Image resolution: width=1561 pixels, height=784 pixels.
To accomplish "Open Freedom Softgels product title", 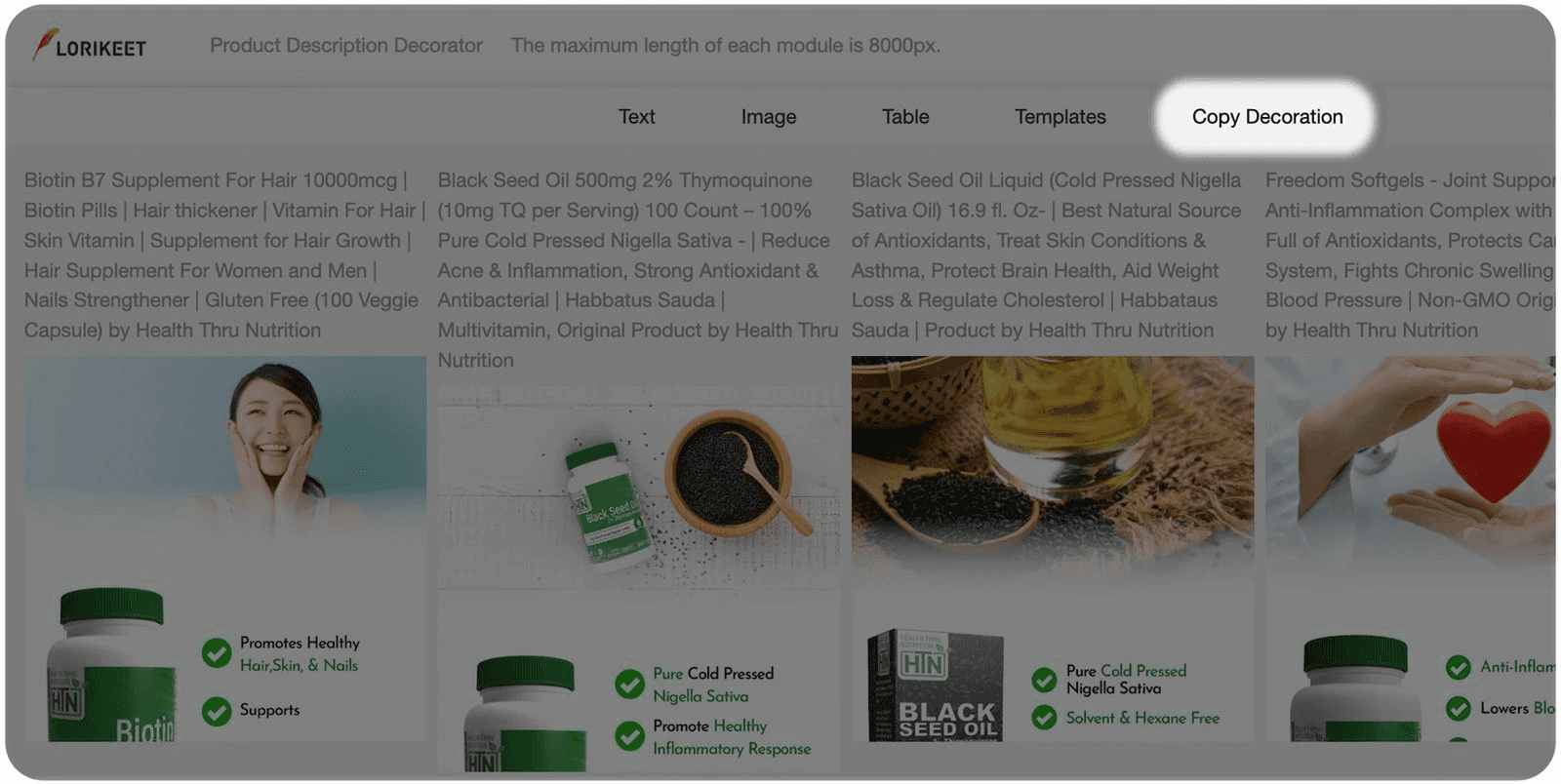I will (1410, 255).
